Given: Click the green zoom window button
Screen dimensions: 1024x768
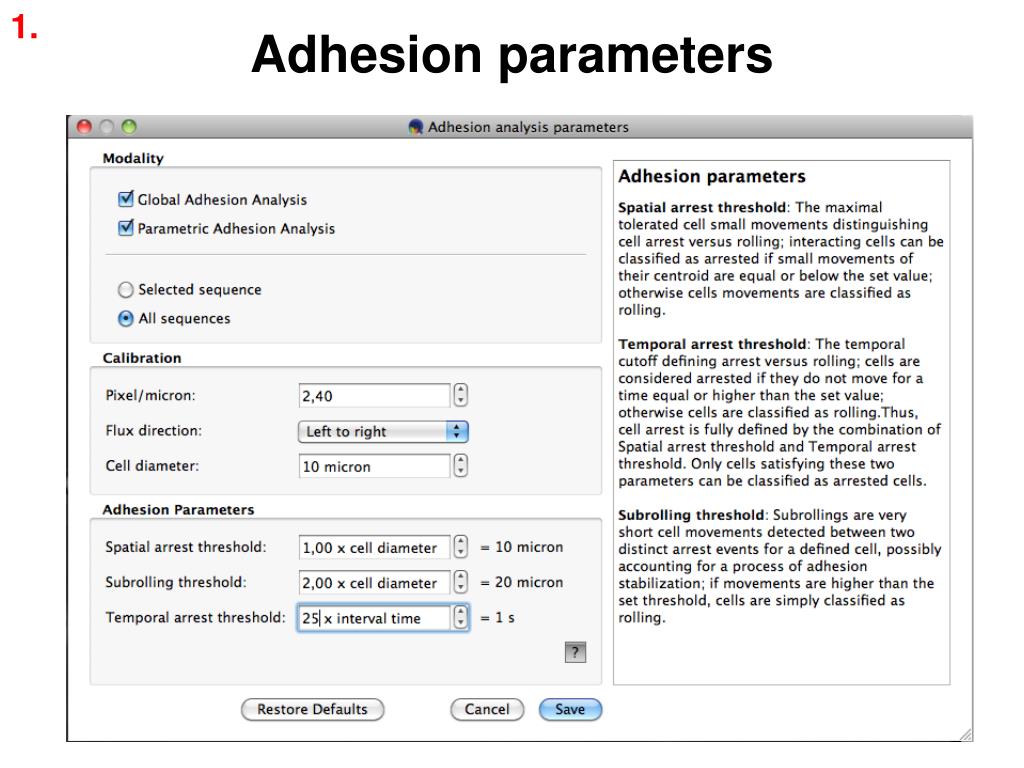Looking at the screenshot, I should tap(129, 127).
